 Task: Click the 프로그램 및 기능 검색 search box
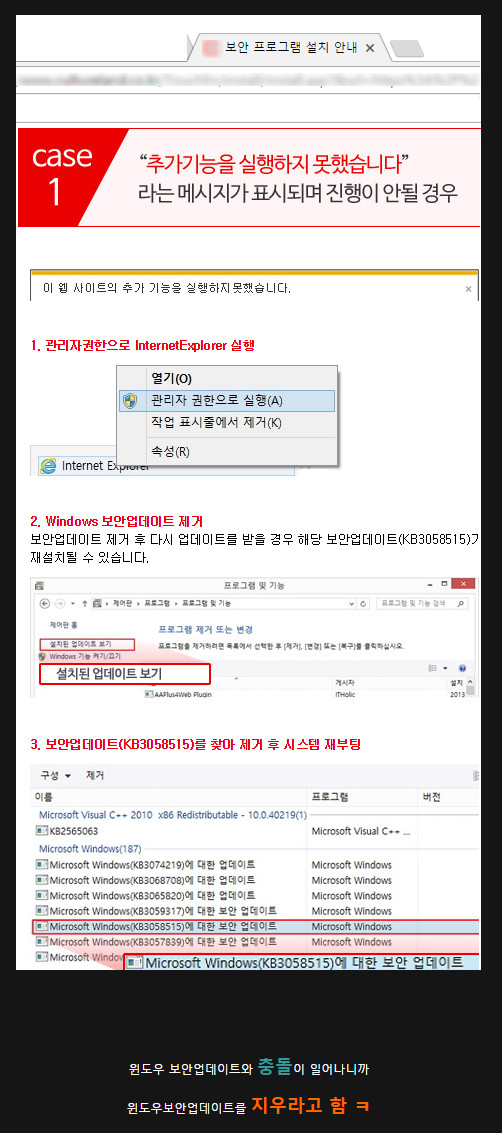[x=423, y=603]
